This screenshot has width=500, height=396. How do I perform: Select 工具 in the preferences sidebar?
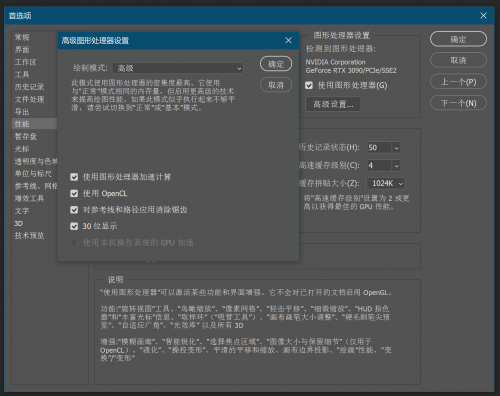(22, 74)
